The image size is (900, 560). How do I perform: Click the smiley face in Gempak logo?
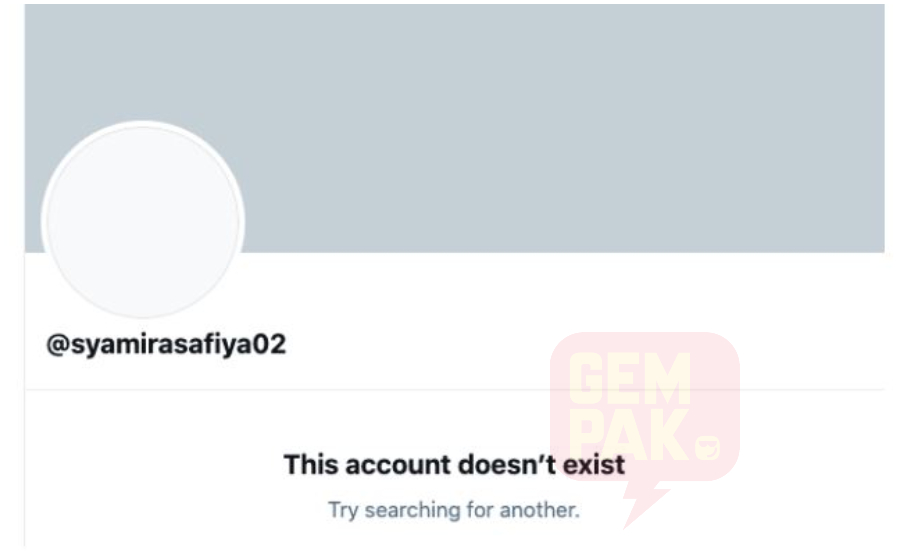click(708, 448)
